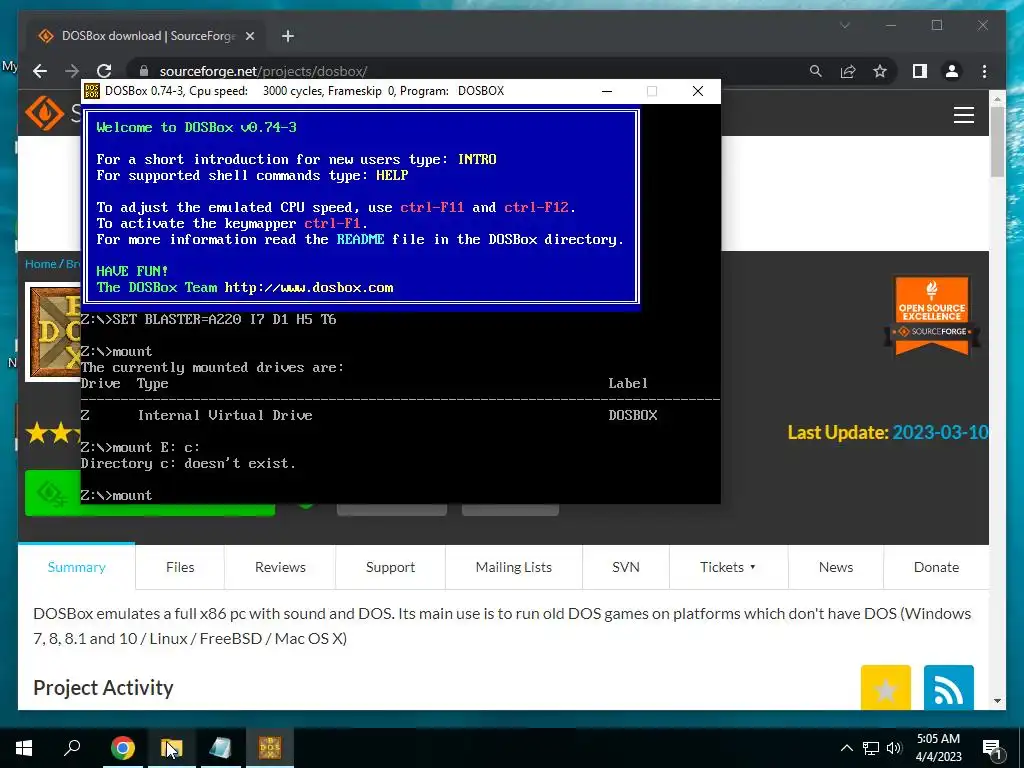
Task: Click the SourceForge flame logo
Action: (x=44, y=113)
